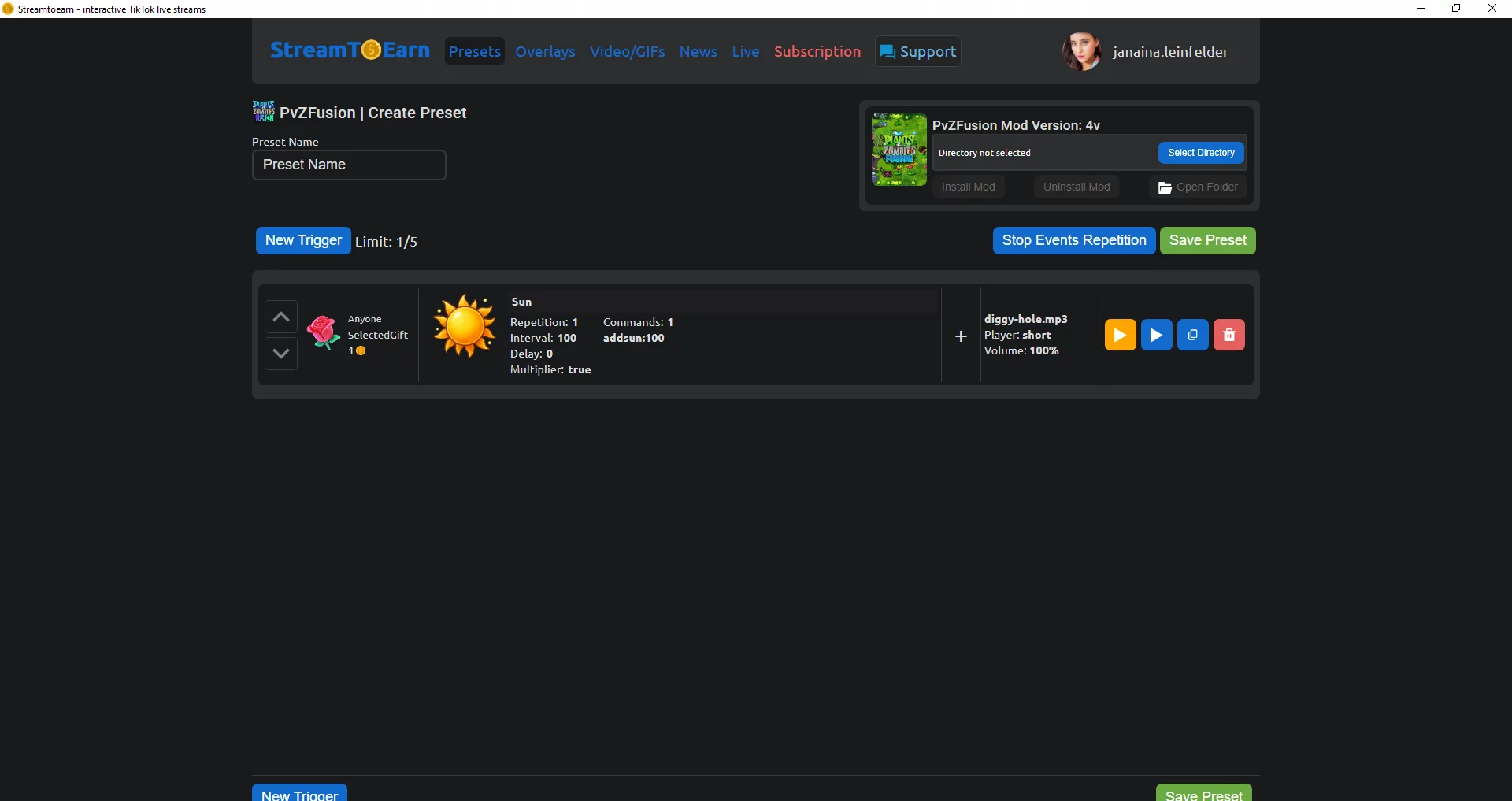
Task: Focus the Preset Name input field
Action: (x=349, y=165)
